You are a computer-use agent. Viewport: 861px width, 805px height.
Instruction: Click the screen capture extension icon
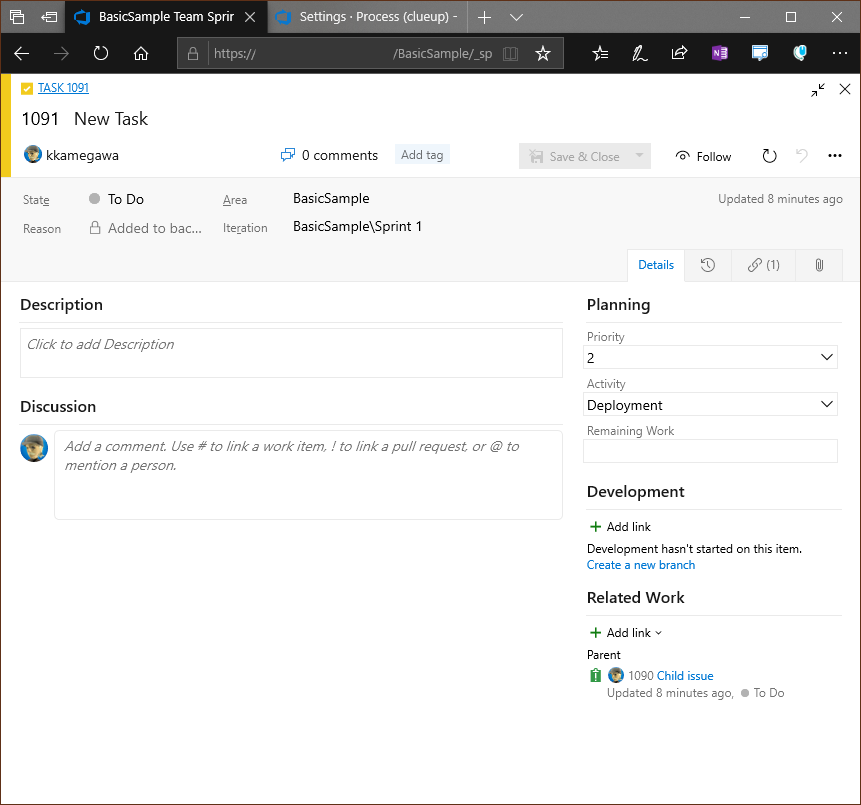759,53
